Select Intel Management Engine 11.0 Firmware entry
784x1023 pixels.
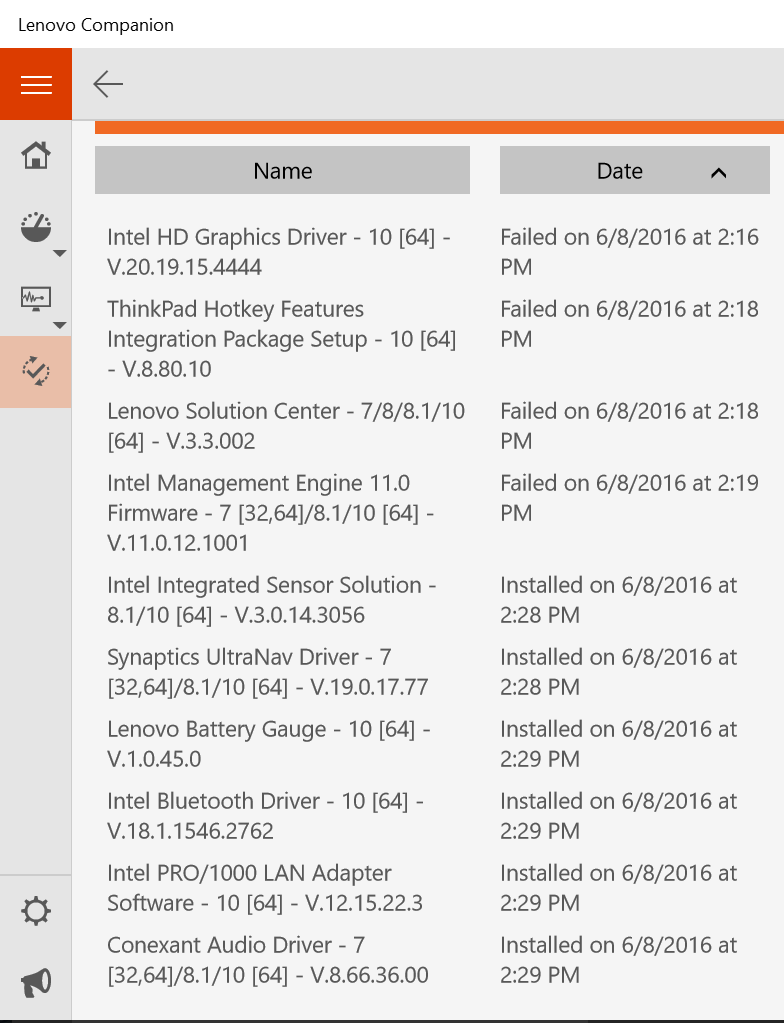[x=271, y=513]
